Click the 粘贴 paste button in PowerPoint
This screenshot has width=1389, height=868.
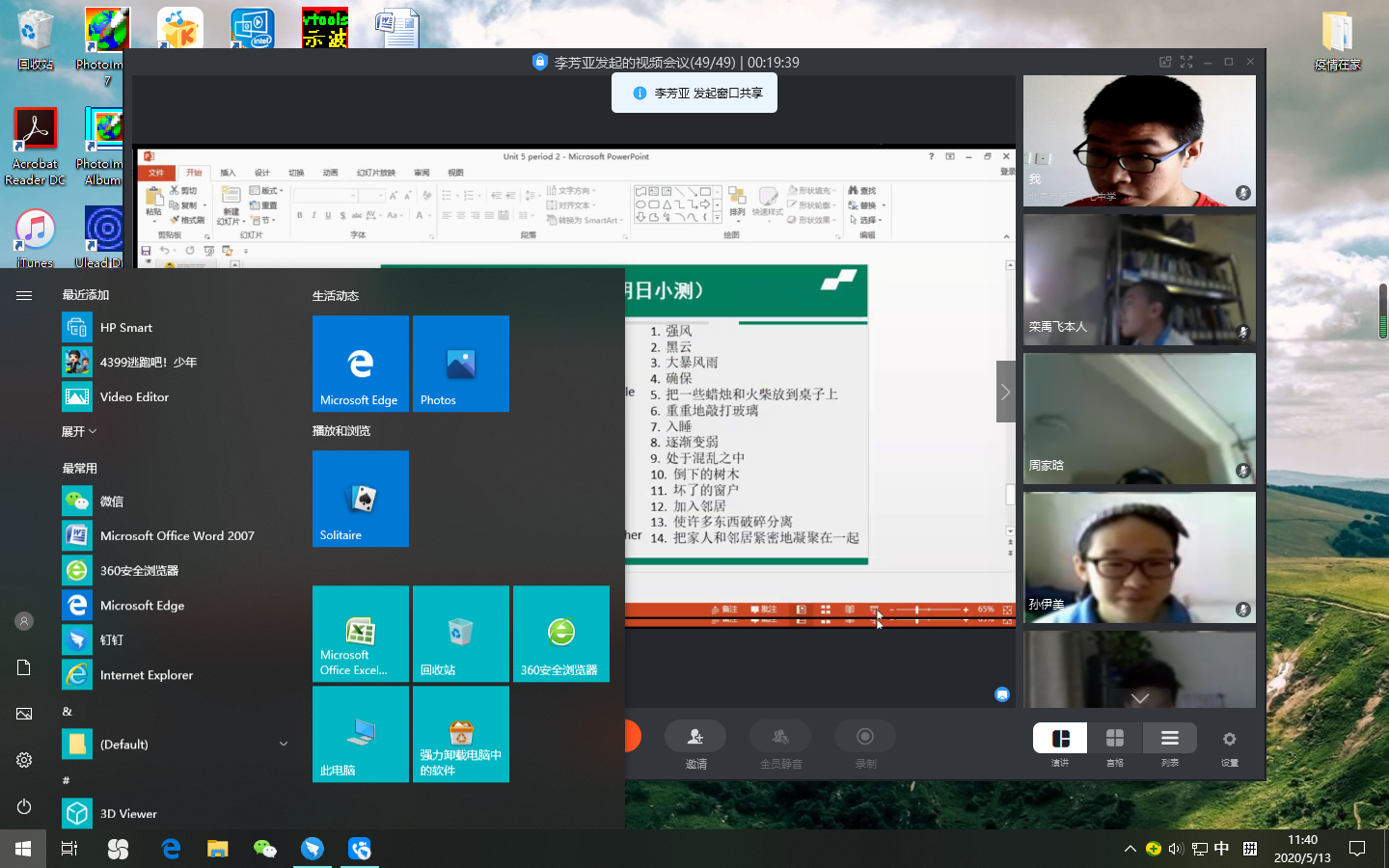[x=153, y=203]
